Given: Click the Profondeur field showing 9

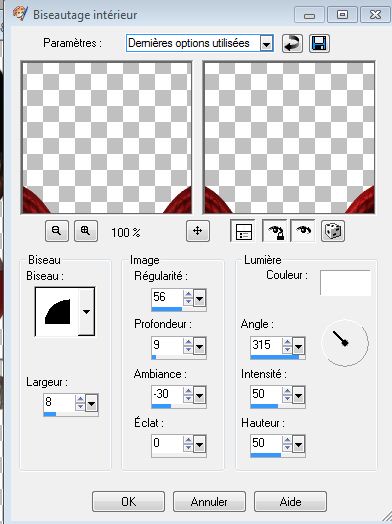Looking at the screenshot, I should pos(167,346).
